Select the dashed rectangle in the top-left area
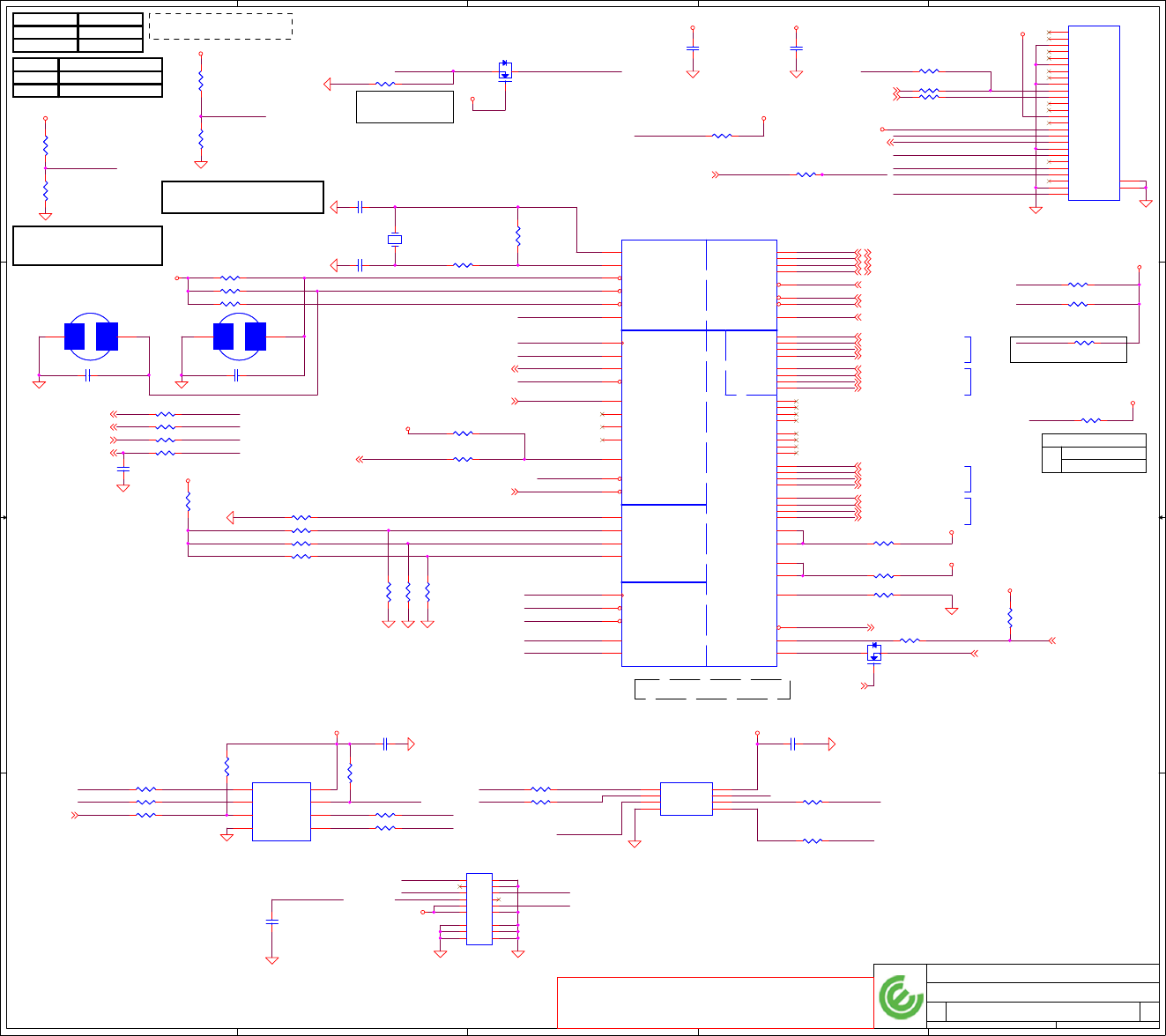The height and width of the screenshot is (1036, 1166). (x=220, y=26)
